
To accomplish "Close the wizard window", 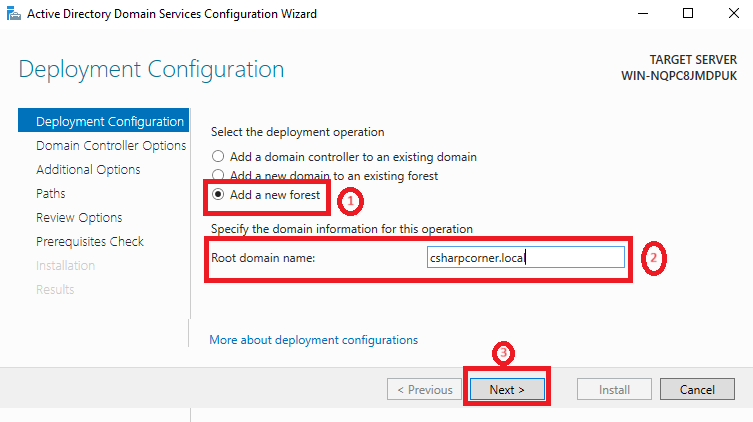I will click(x=733, y=13).
